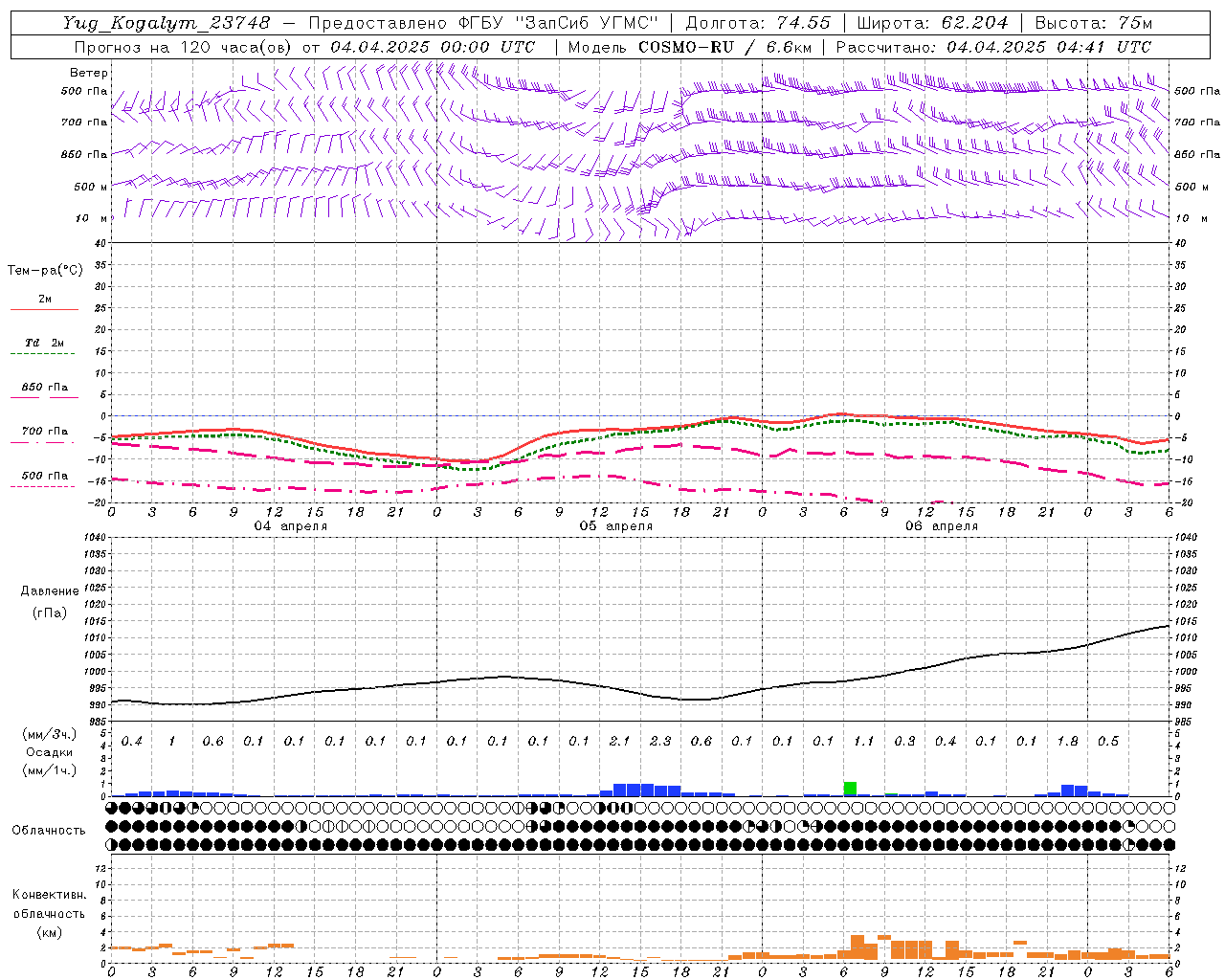This screenshot has width=1225, height=980.
Task: Click the 2.1 precipitation value
Action: [619, 742]
